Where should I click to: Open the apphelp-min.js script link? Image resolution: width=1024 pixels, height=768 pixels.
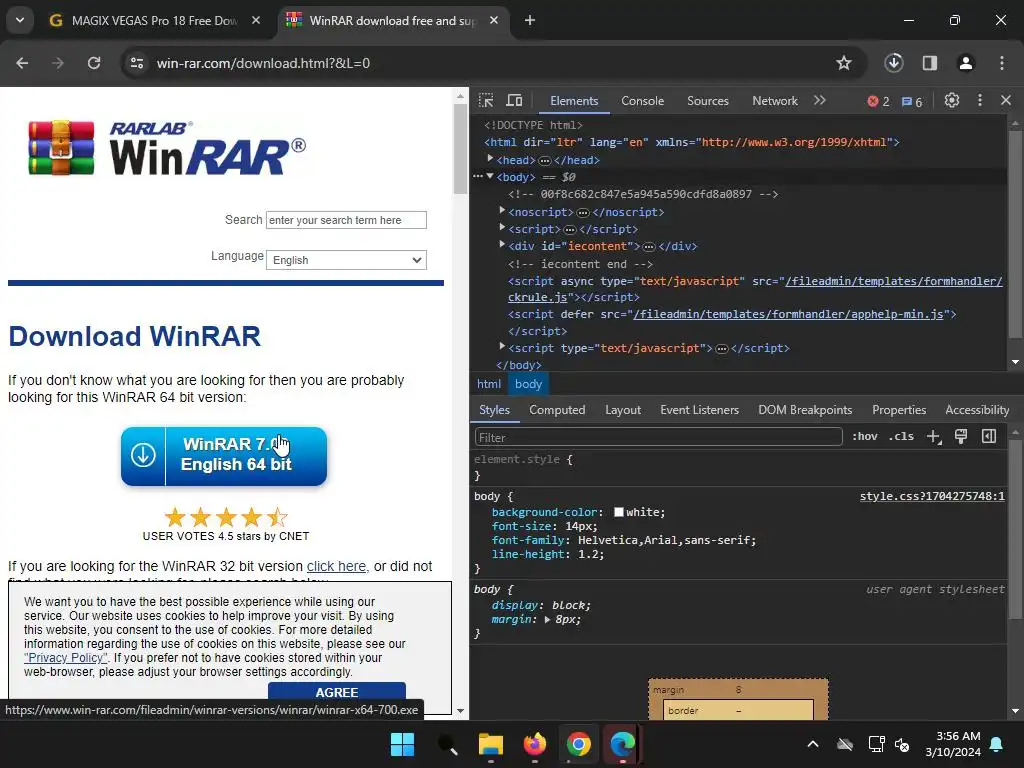(x=788, y=314)
